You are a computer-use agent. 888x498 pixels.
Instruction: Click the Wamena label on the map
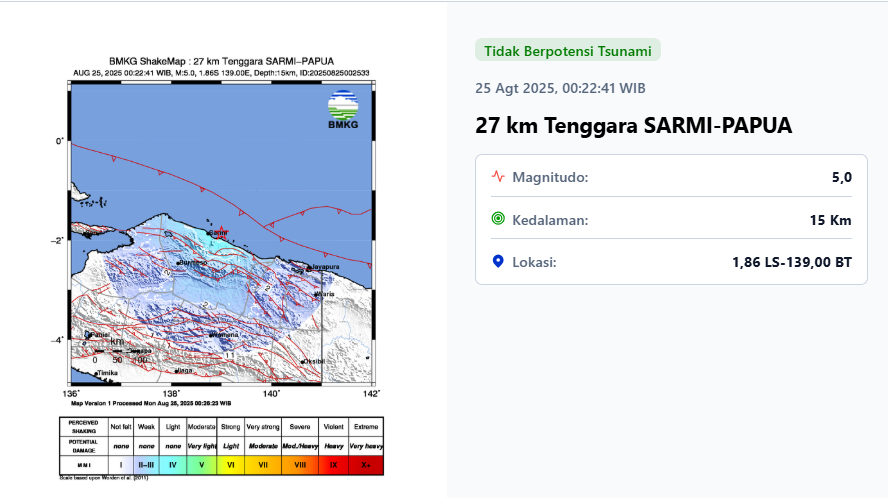point(225,335)
